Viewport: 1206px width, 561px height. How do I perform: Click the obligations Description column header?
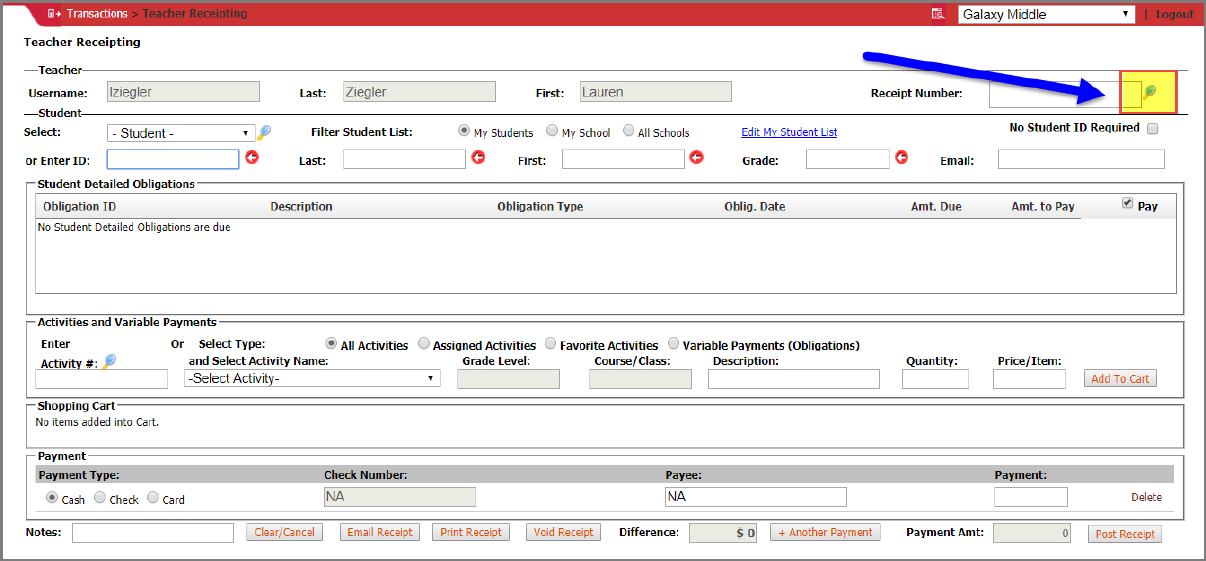coord(301,207)
